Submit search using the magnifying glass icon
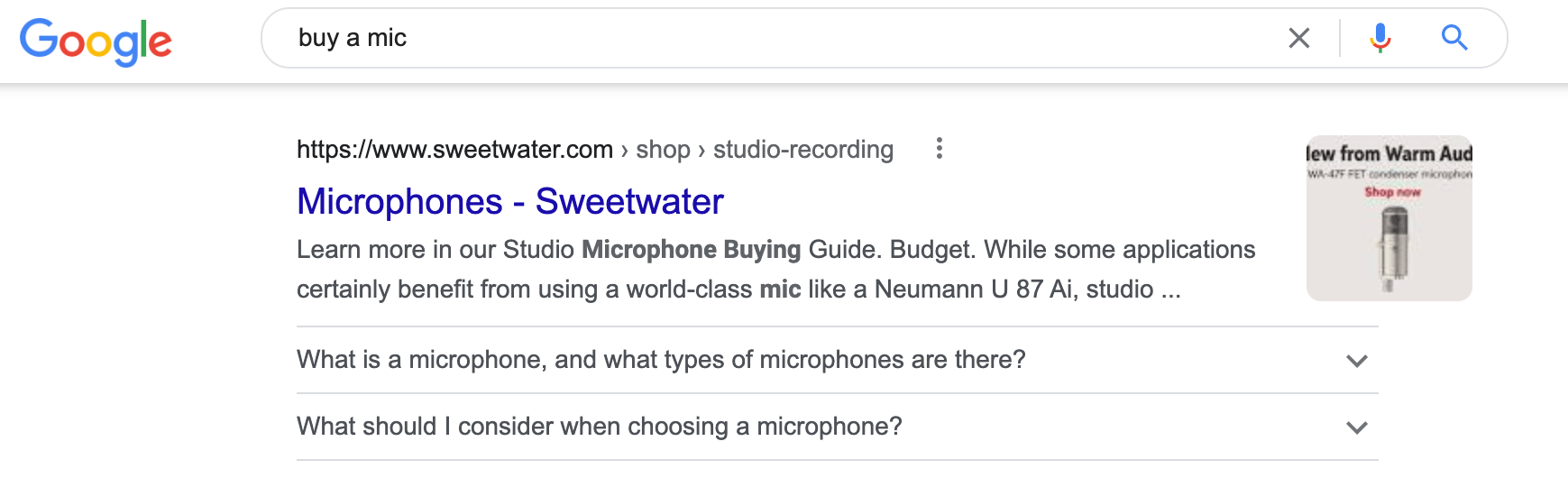Image resolution: width=1568 pixels, height=478 pixels. point(1454,38)
